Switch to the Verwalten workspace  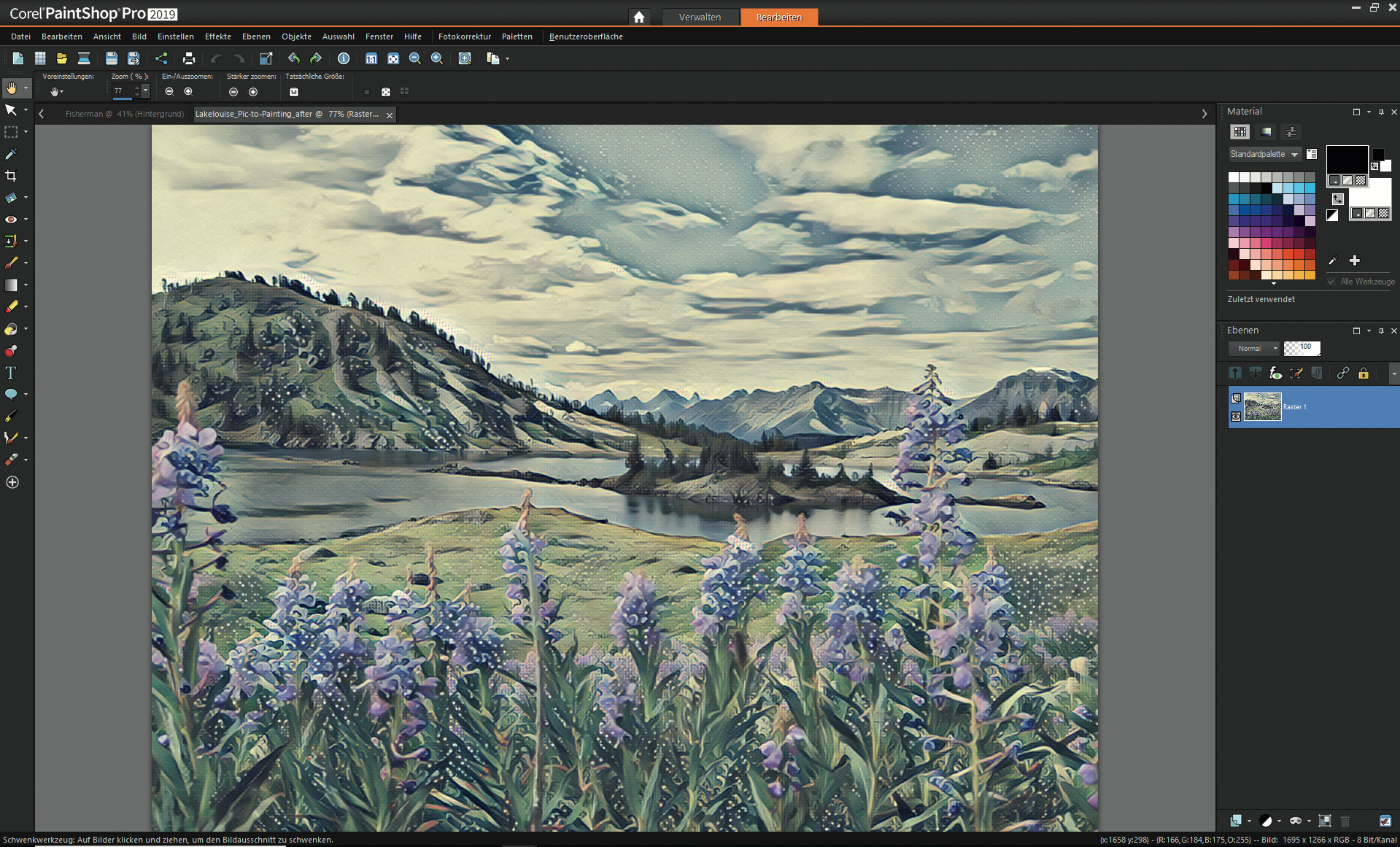coord(700,17)
